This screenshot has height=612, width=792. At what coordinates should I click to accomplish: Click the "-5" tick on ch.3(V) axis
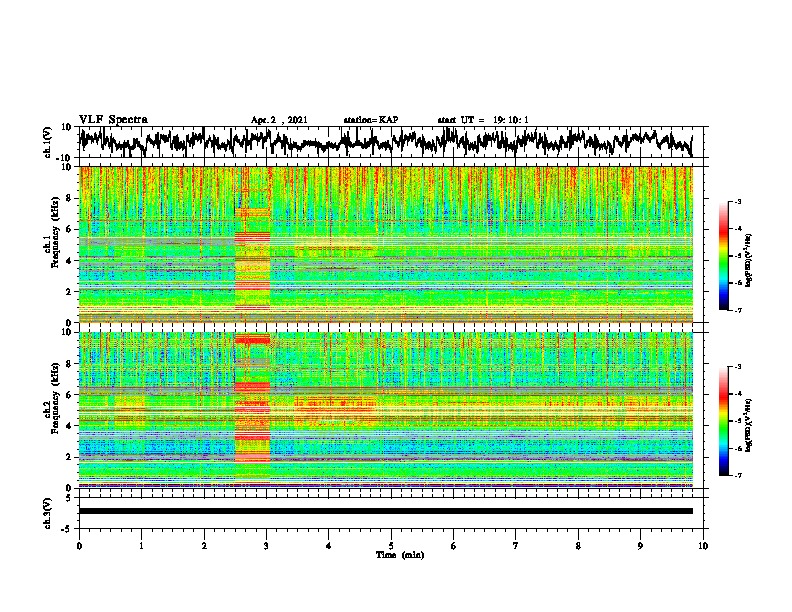[67, 529]
